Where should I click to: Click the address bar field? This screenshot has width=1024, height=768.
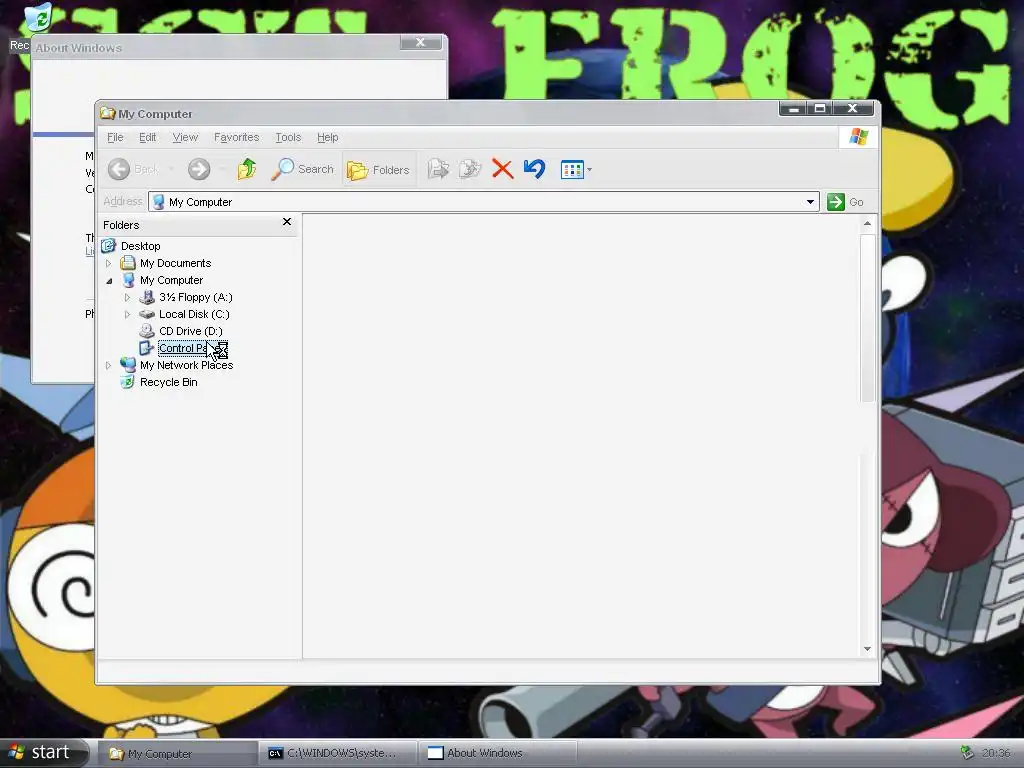point(483,202)
